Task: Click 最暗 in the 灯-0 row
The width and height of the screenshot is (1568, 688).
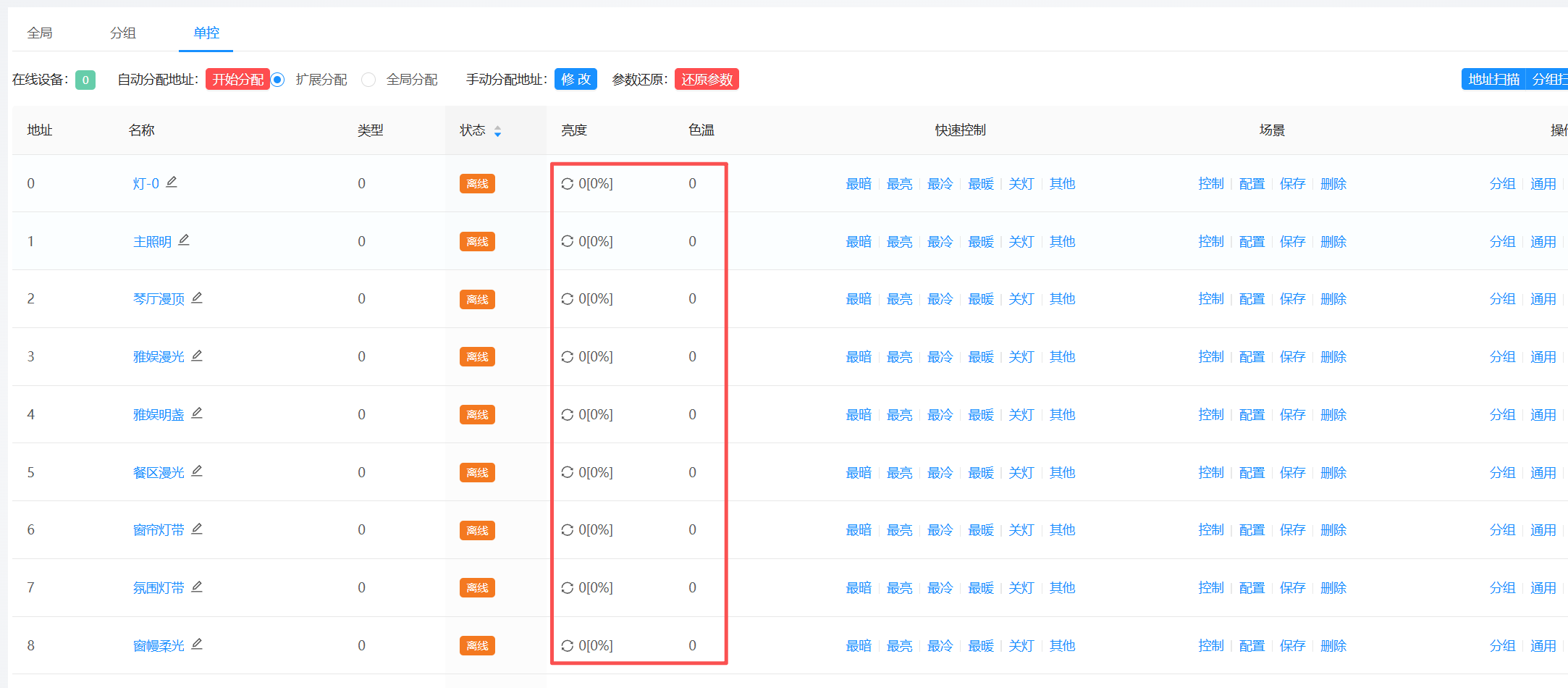Action: click(859, 184)
